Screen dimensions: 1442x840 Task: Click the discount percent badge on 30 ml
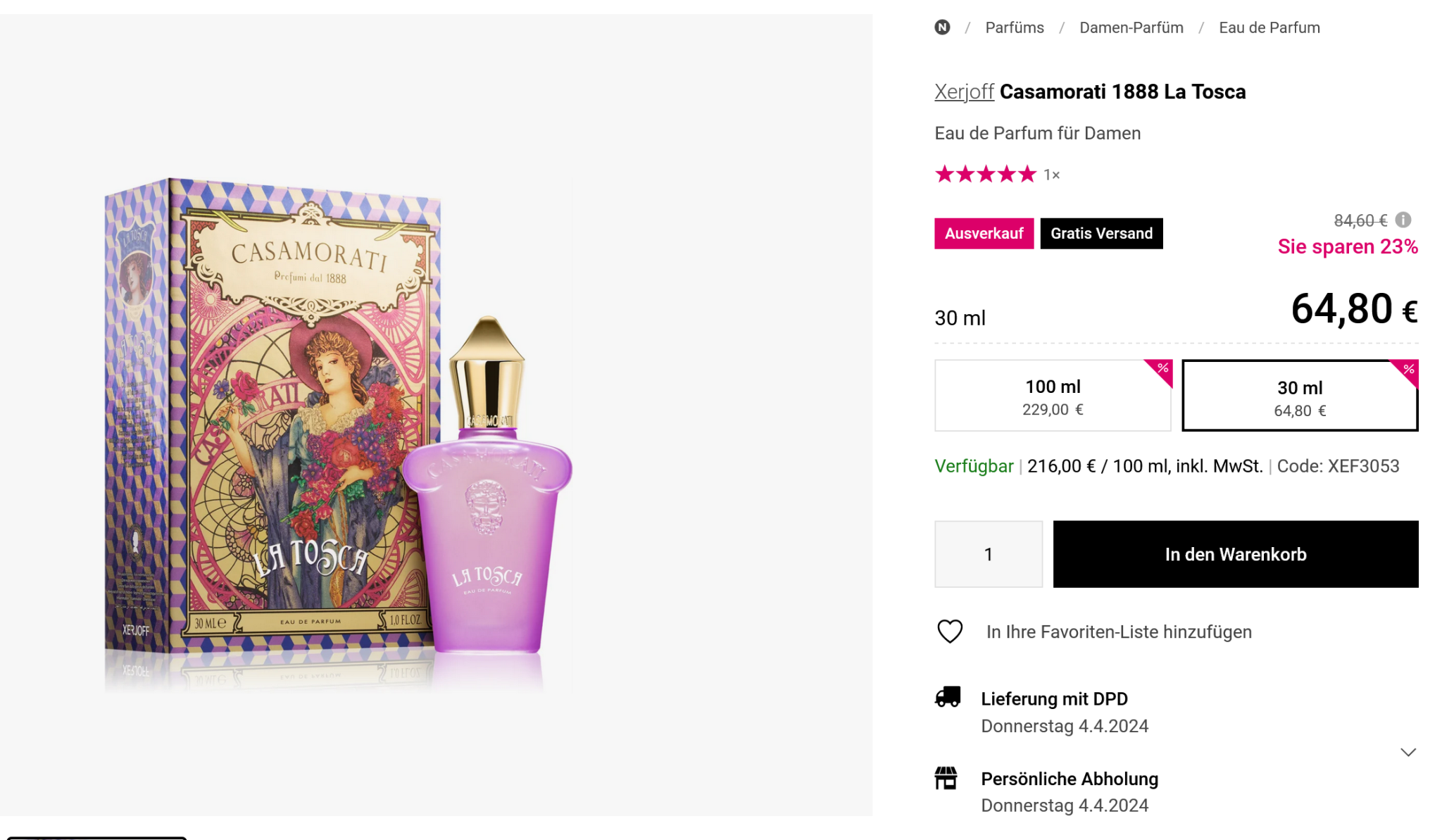pyautogui.click(x=1407, y=370)
